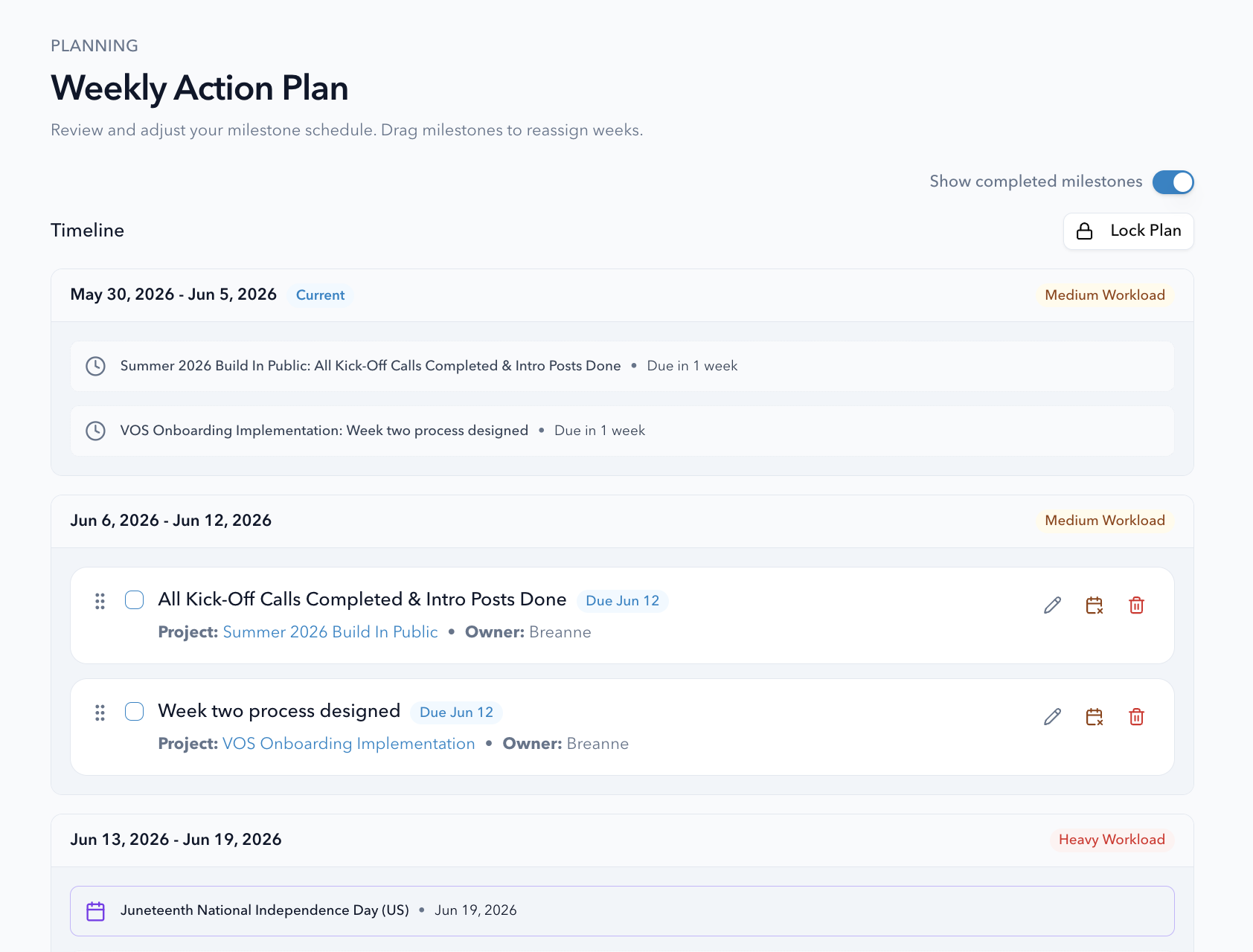This screenshot has width=1253, height=952.
Task: Open the VOS Onboarding Implementation project link
Action: tap(349, 744)
